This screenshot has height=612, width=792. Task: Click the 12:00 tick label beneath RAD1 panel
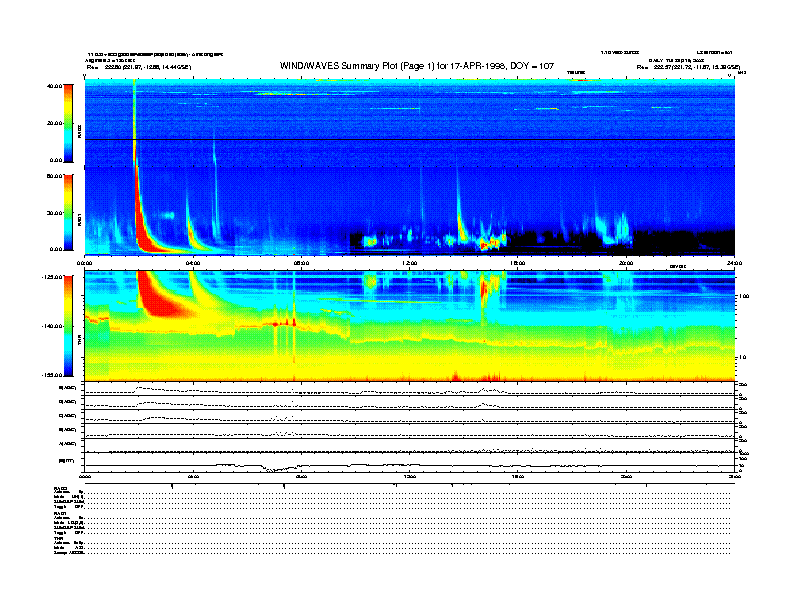(x=409, y=262)
